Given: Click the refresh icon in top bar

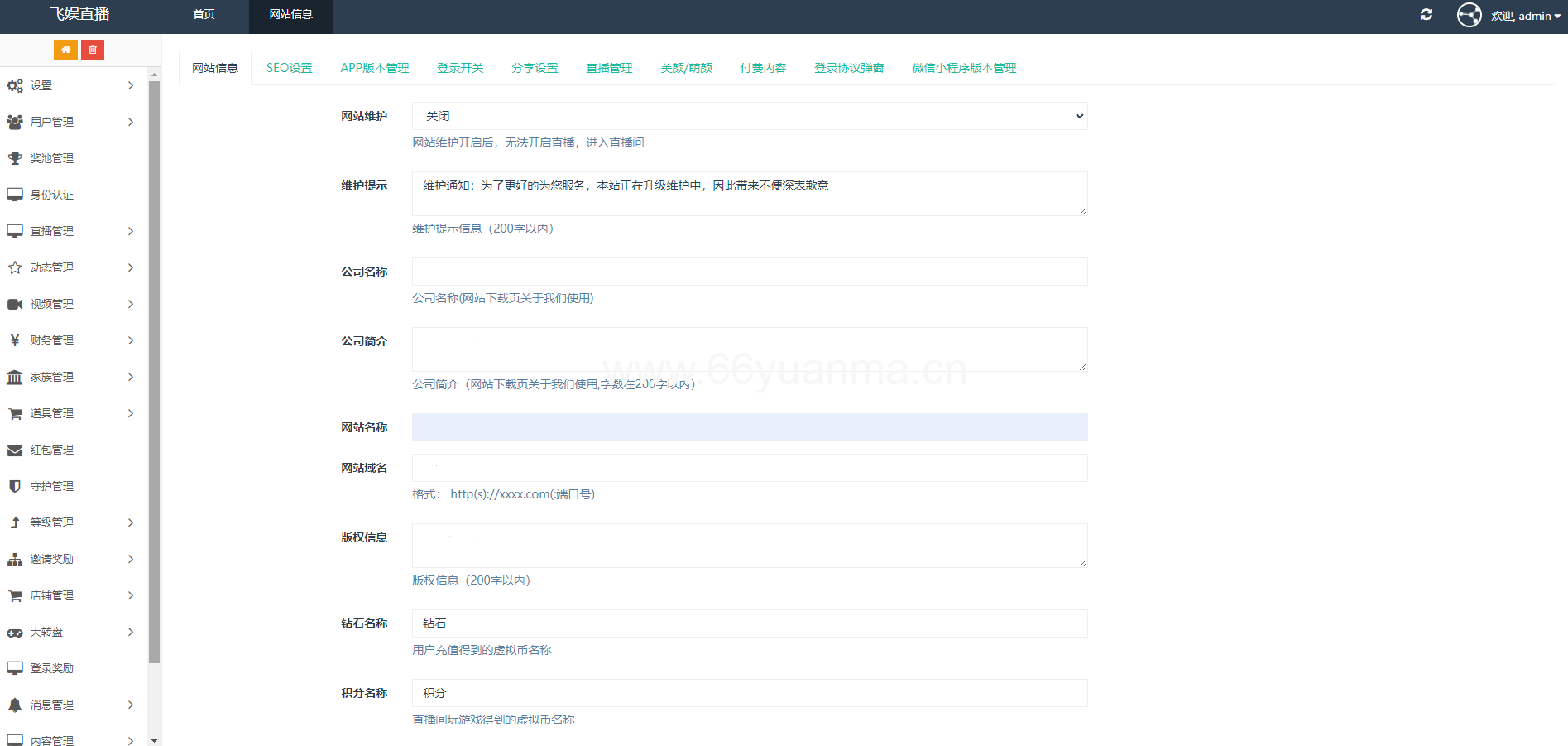Looking at the screenshot, I should point(1427,15).
